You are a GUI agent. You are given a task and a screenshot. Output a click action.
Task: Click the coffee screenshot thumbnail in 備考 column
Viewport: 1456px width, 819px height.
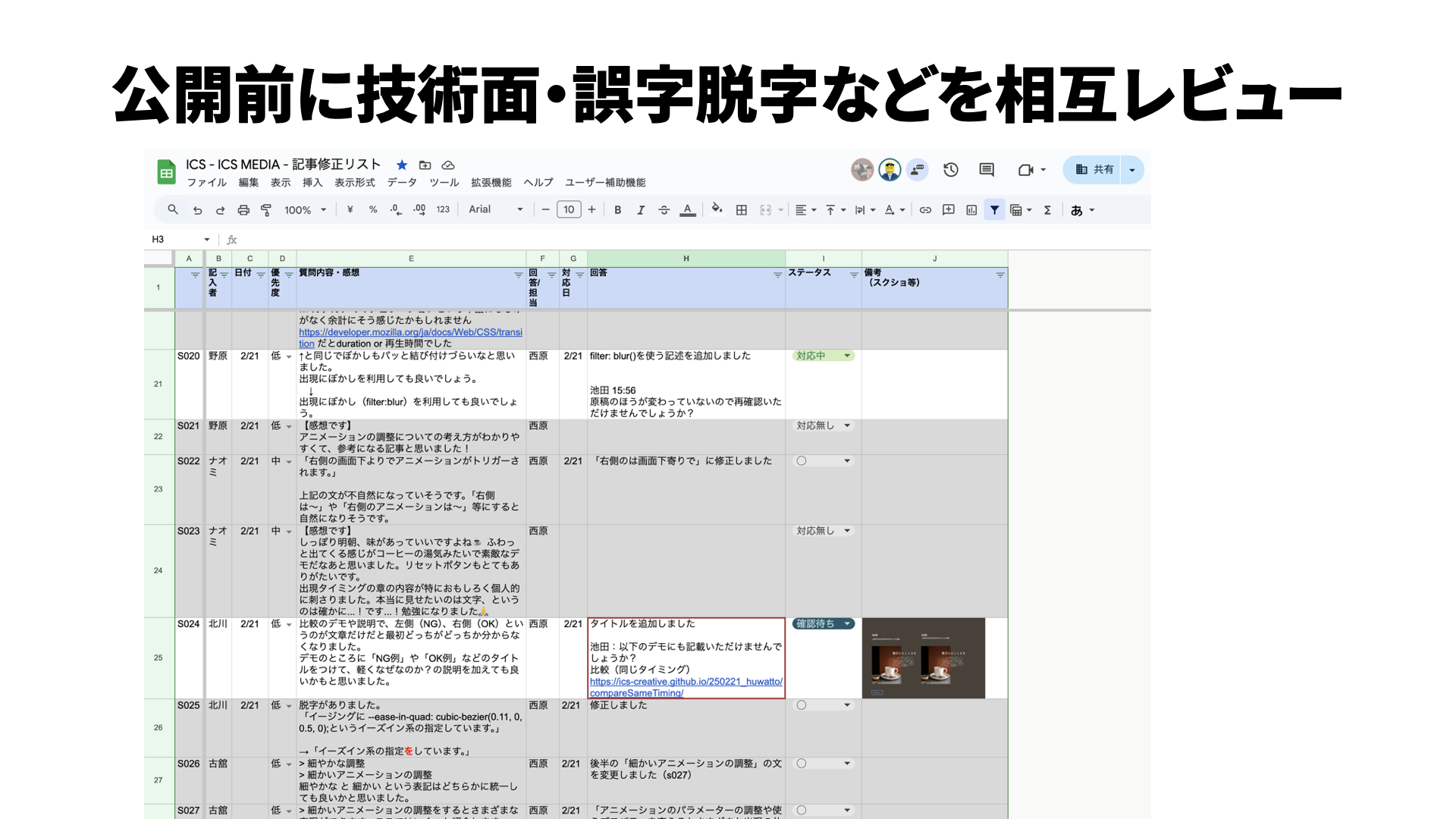[923, 658]
